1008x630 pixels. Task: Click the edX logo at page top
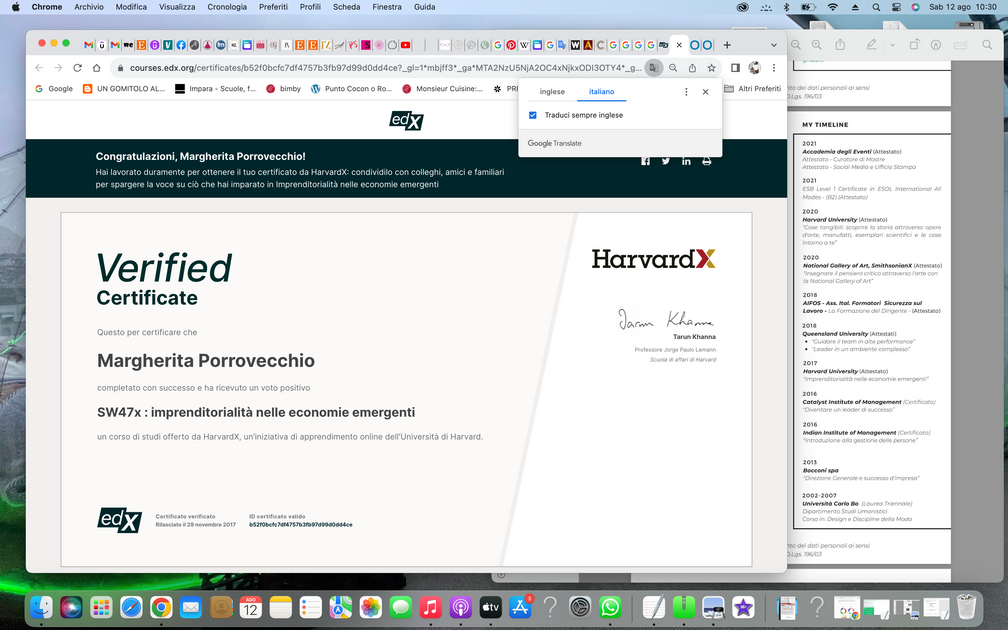(406, 120)
